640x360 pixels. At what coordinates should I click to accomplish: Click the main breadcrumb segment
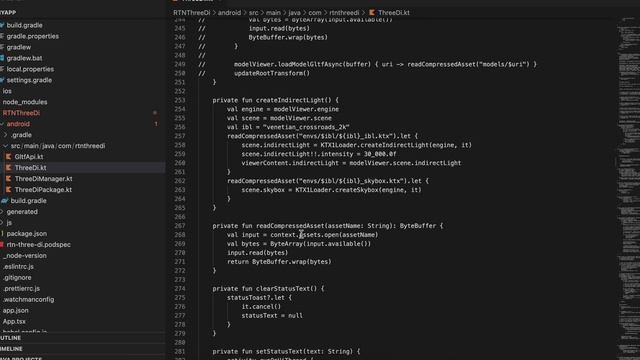pyautogui.click(x=273, y=13)
